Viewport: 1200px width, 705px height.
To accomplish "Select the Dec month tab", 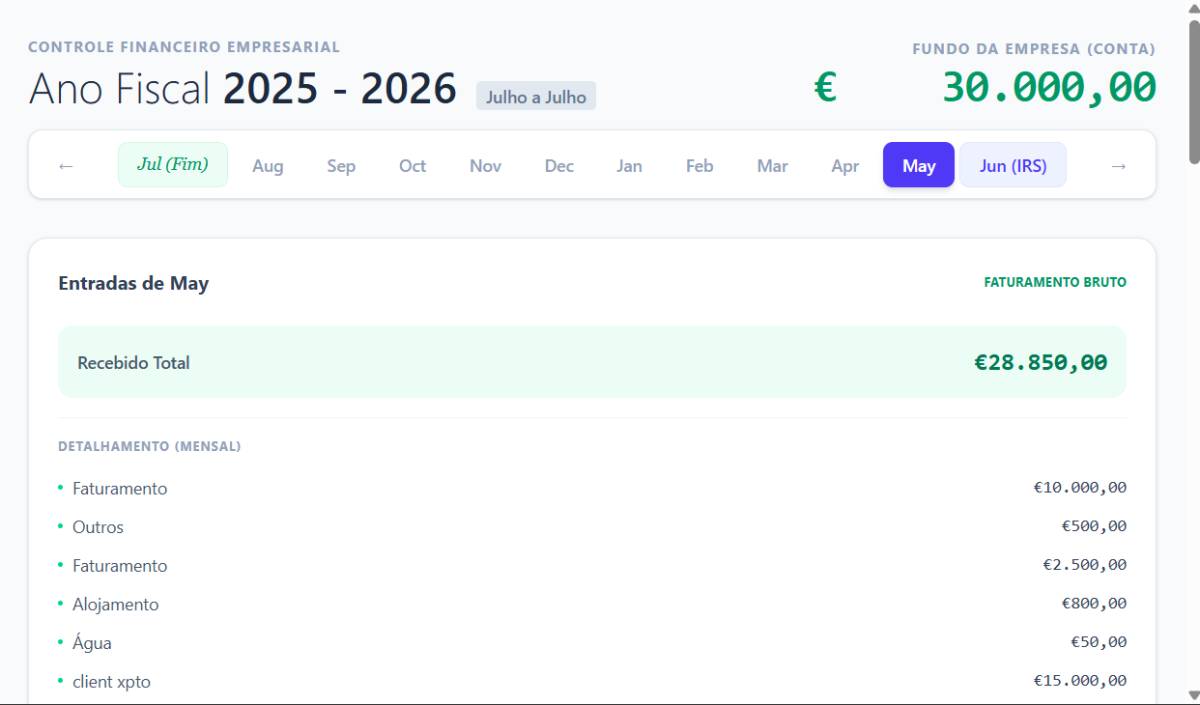I will click(559, 166).
